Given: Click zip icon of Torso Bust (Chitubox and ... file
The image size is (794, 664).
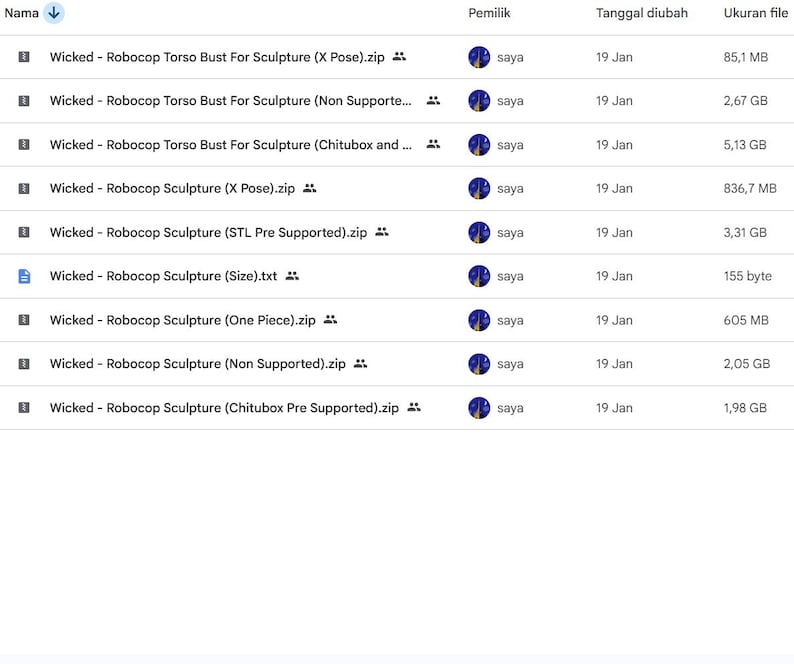Looking at the screenshot, I should (x=24, y=145).
